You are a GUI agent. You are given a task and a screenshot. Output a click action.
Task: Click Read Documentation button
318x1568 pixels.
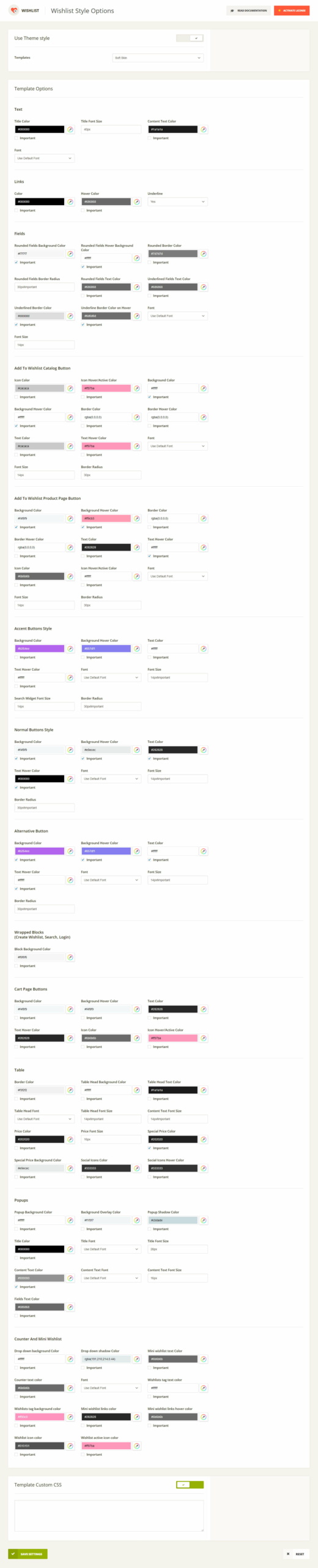[249, 10]
